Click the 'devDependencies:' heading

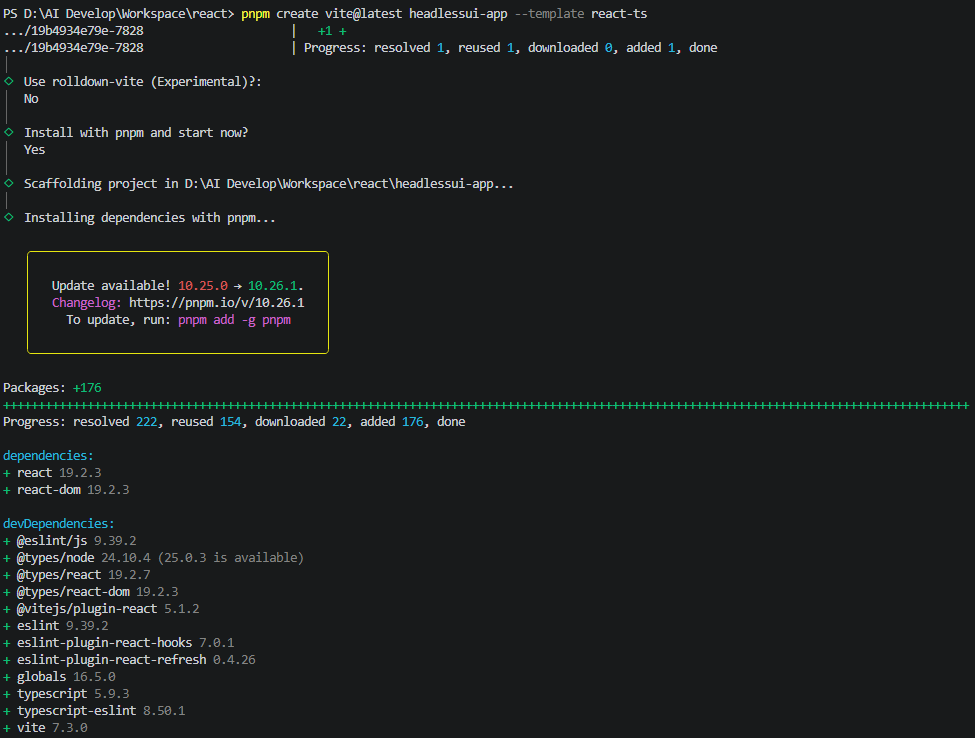click(x=59, y=524)
